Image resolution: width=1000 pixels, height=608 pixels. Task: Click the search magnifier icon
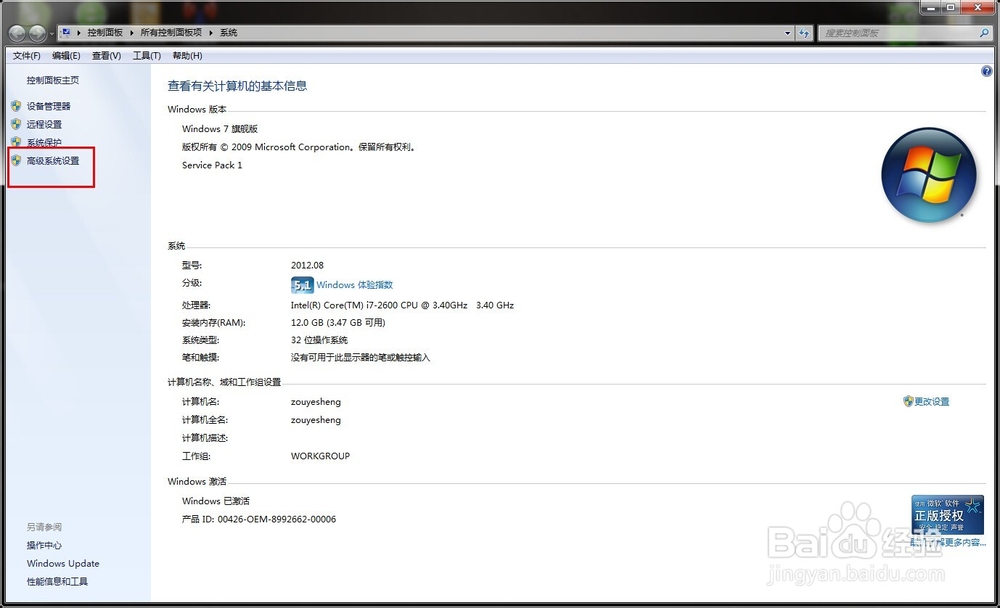(x=984, y=33)
